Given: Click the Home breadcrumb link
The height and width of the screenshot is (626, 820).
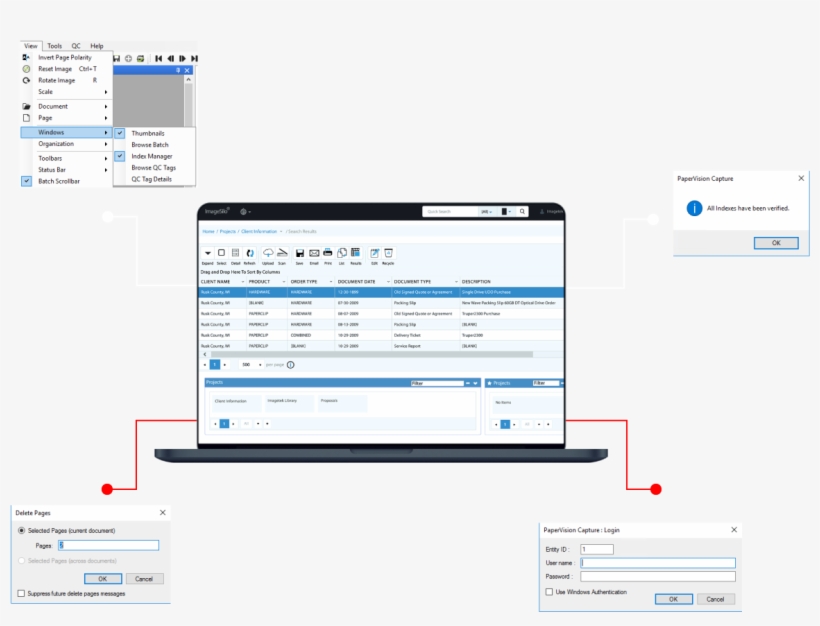Looking at the screenshot, I should tap(208, 232).
